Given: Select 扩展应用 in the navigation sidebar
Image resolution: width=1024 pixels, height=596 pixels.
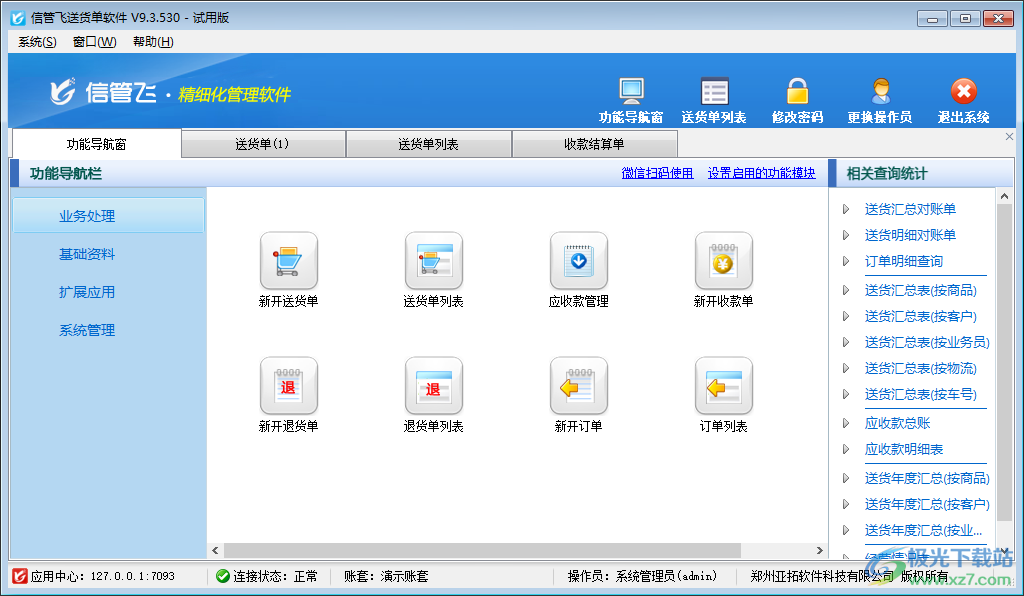Looking at the screenshot, I should [87, 292].
